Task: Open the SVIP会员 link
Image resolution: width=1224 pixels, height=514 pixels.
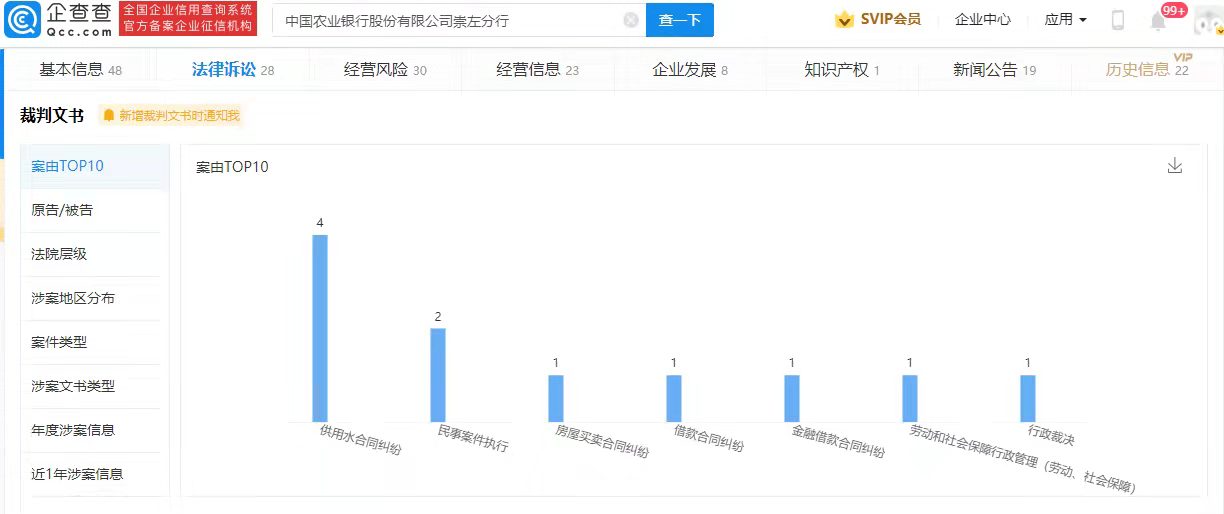Action: 891,19
